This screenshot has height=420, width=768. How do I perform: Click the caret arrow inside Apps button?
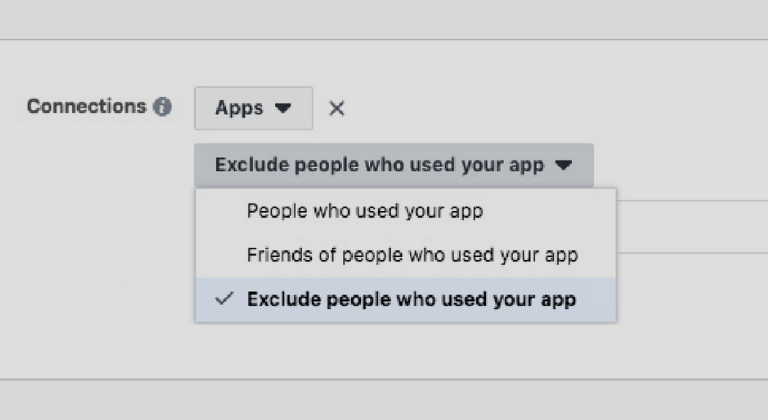pyautogui.click(x=283, y=108)
